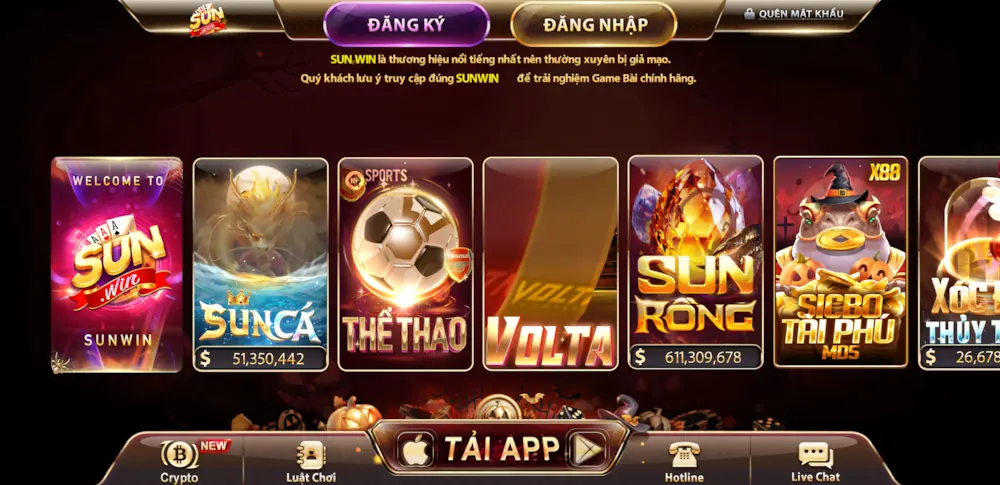1000x485 pixels.
Task: Launch the Volta game card
Action: [550, 264]
